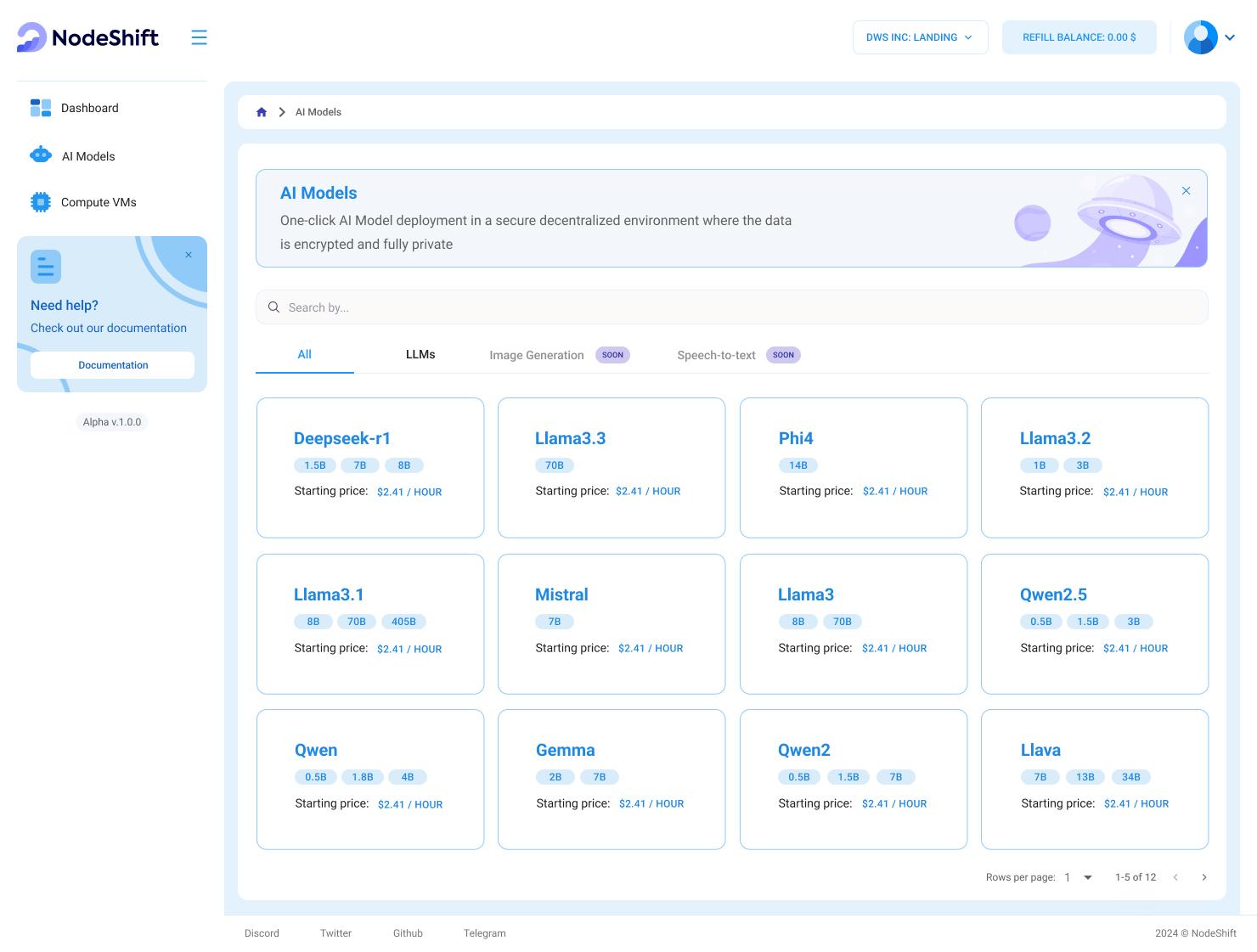The image size is (1257, 952).
Task: Select the 2B tag on Gemma
Action: coord(555,777)
